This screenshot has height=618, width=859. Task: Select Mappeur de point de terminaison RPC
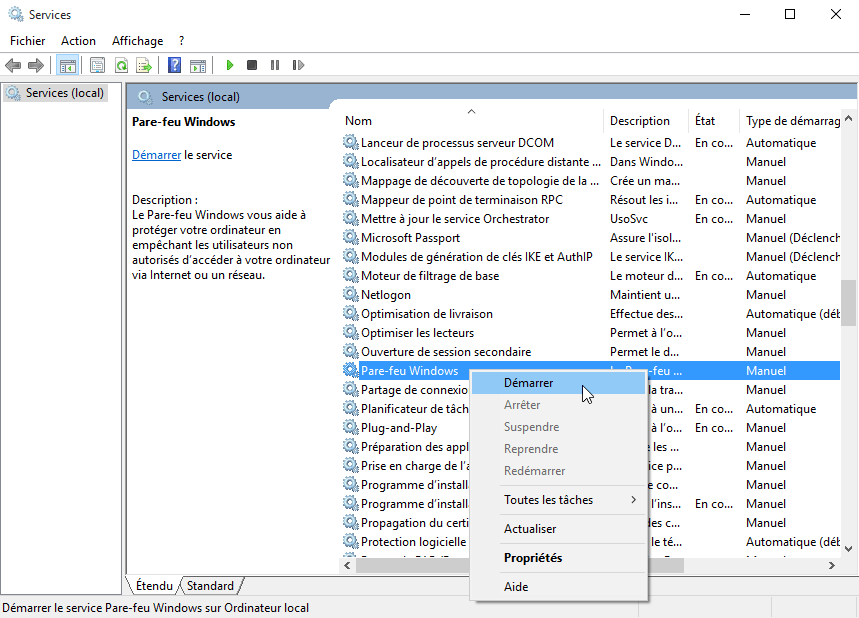tap(591, 200)
